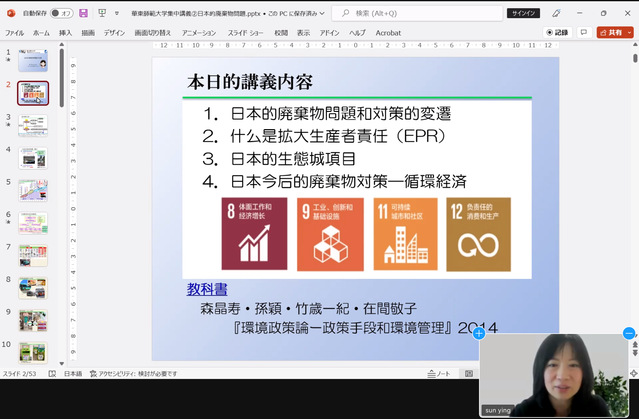Save the presentation with the purple disk icon
639x419 pixels.
pyautogui.click(x=83, y=13)
